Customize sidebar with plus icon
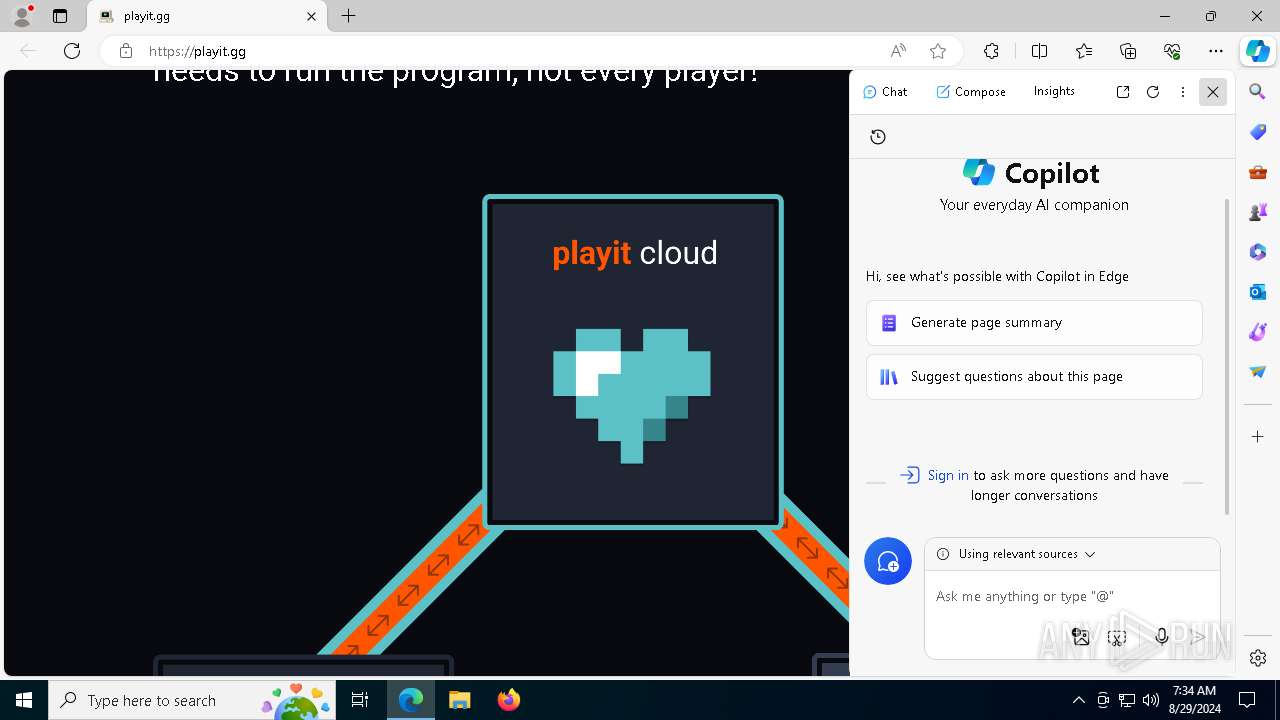 (1258, 437)
